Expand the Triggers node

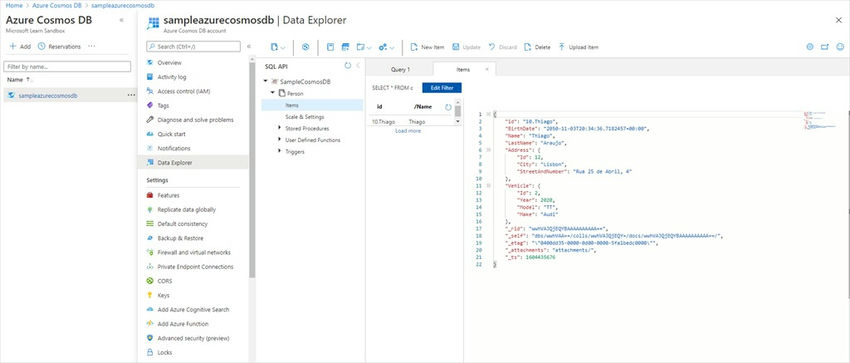point(280,152)
